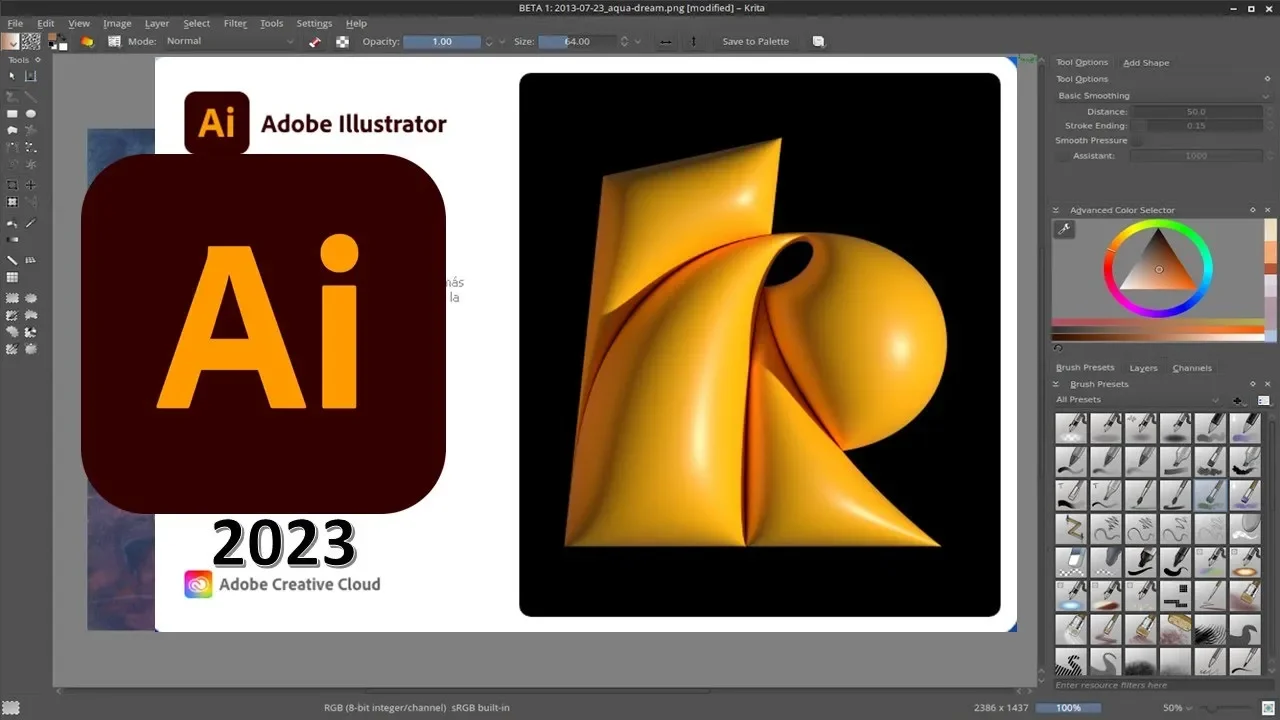Open the blending Mode dropdown set to Normal
This screenshot has width=1280, height=720.
230,42
